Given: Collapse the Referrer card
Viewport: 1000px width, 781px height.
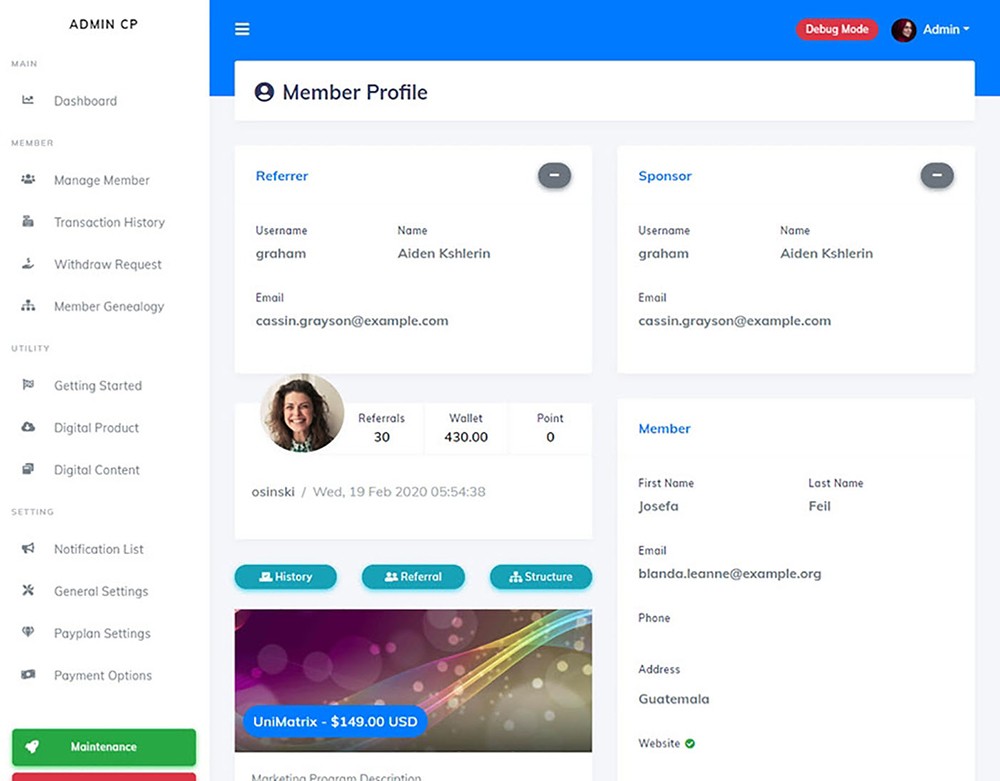Looking at the screenshot, I should [554, 176].
